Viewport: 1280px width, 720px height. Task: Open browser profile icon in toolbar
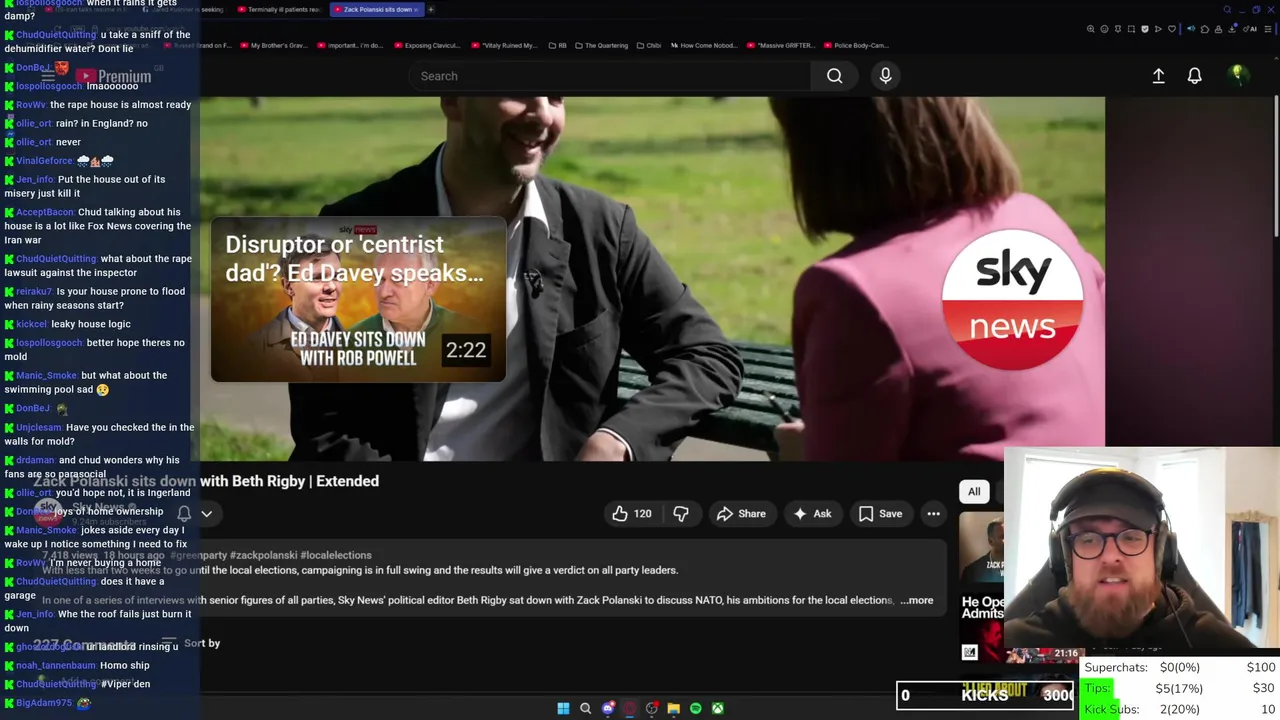pos(1219,29)
